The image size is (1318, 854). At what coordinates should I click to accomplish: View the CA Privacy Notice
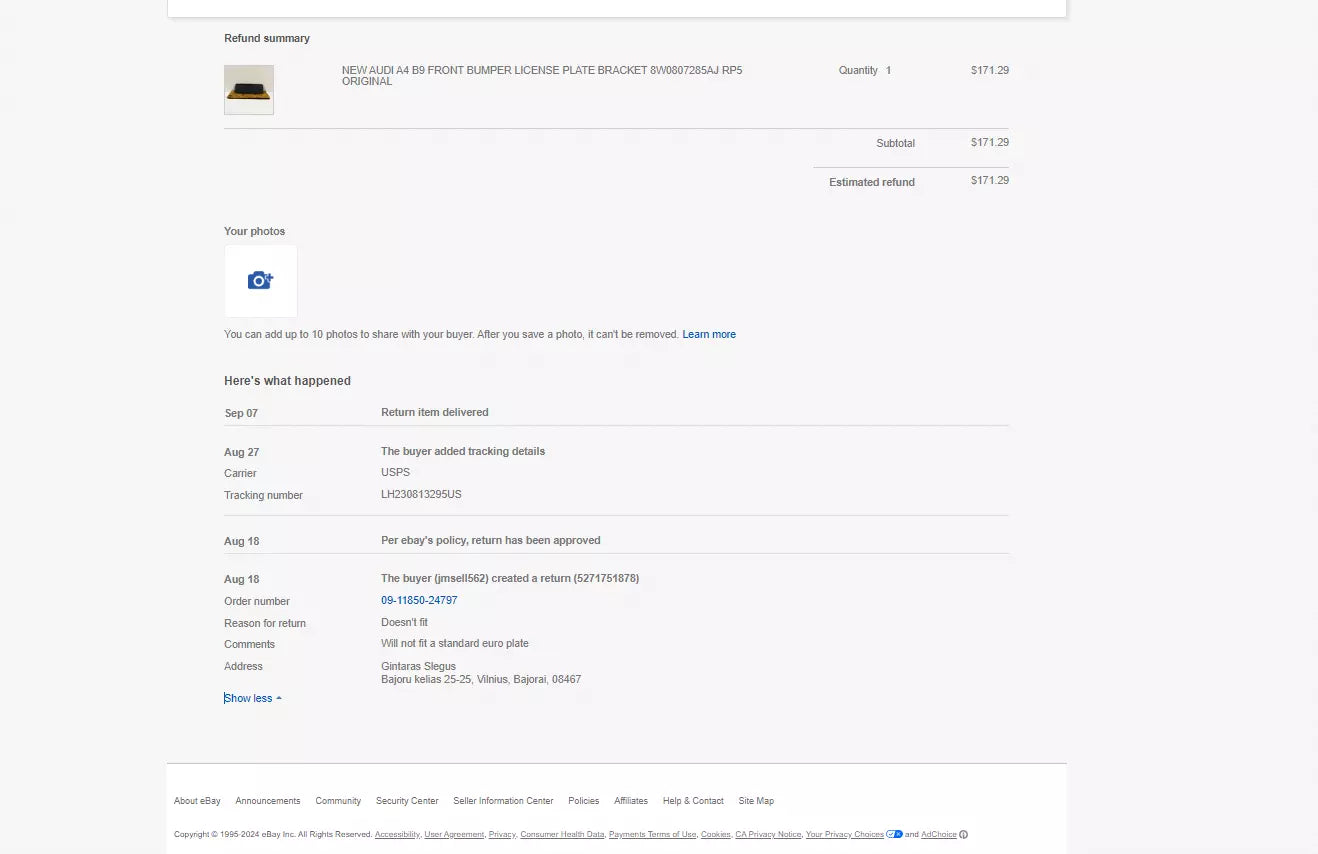tap(768, 834)
